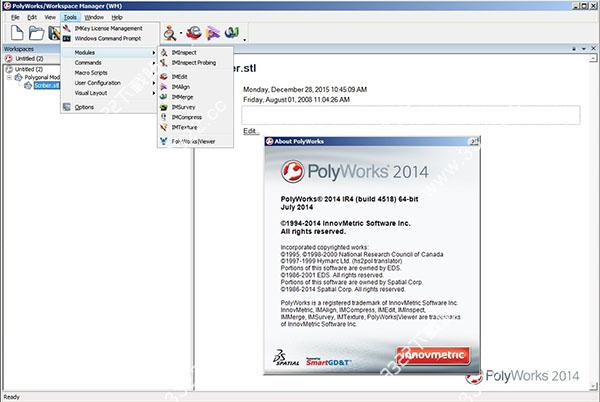Choose IMKey License Management in the Tools menu
The width and height of the screenshot is (600, 402).
coord(109,28)
